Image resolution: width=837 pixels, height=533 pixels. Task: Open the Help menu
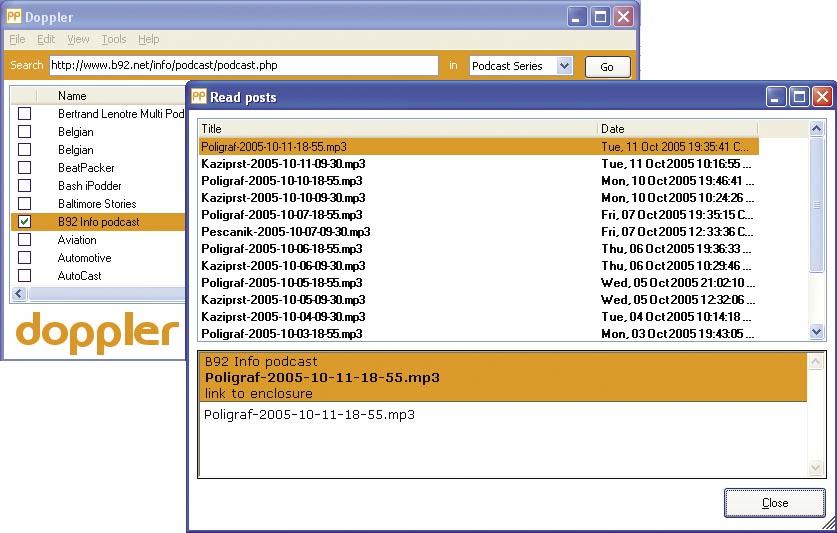pyautogui.click(x=148, y=39)
